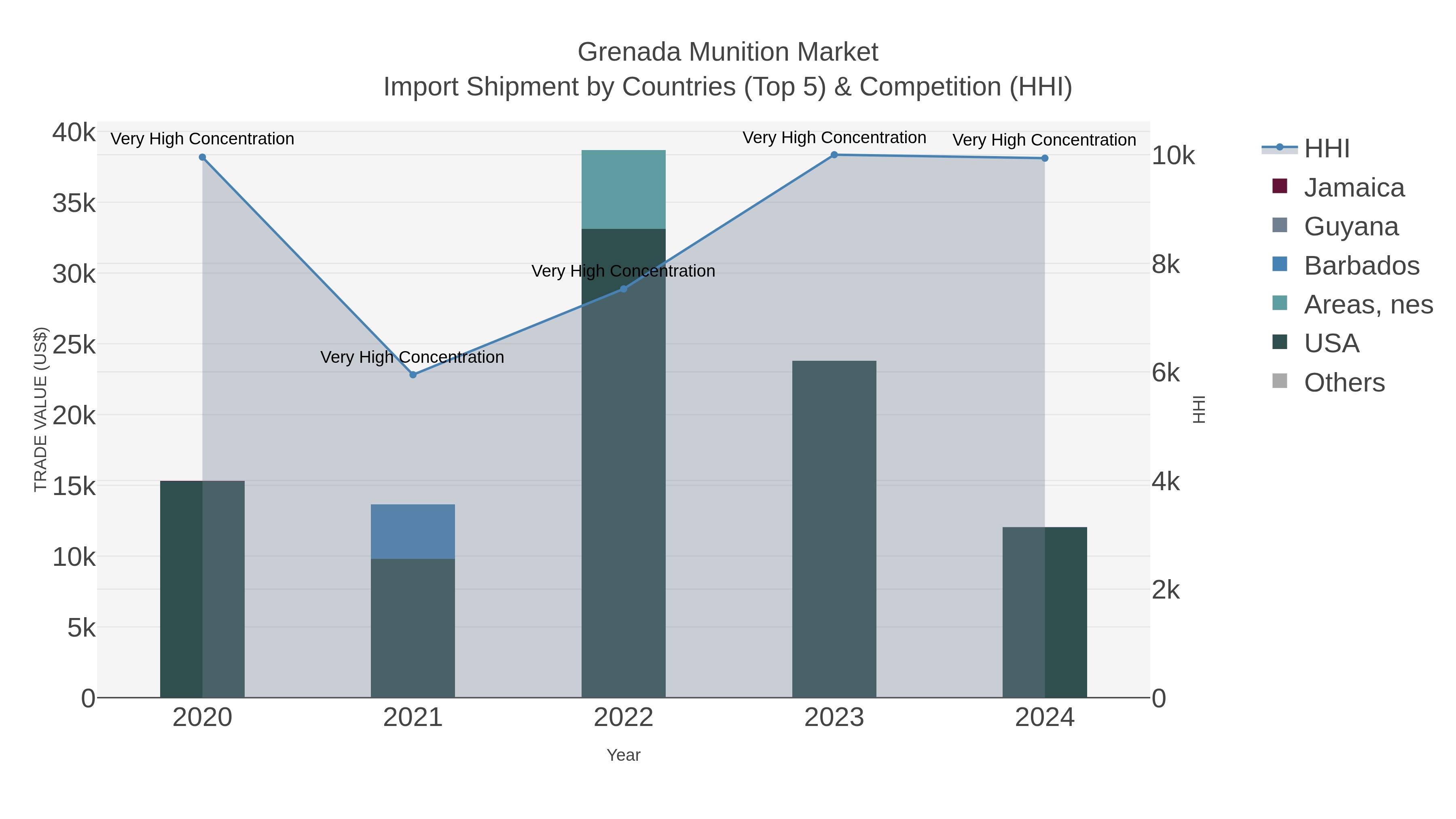
Task: Click the vertical HHI axis title
Action: point(1198,409)
